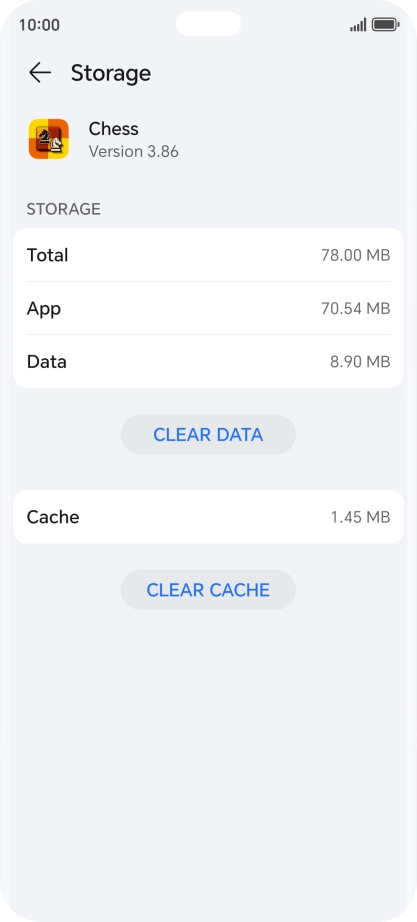Tap the Version 3.86 text
417x922 pixels.
(134, 152)
